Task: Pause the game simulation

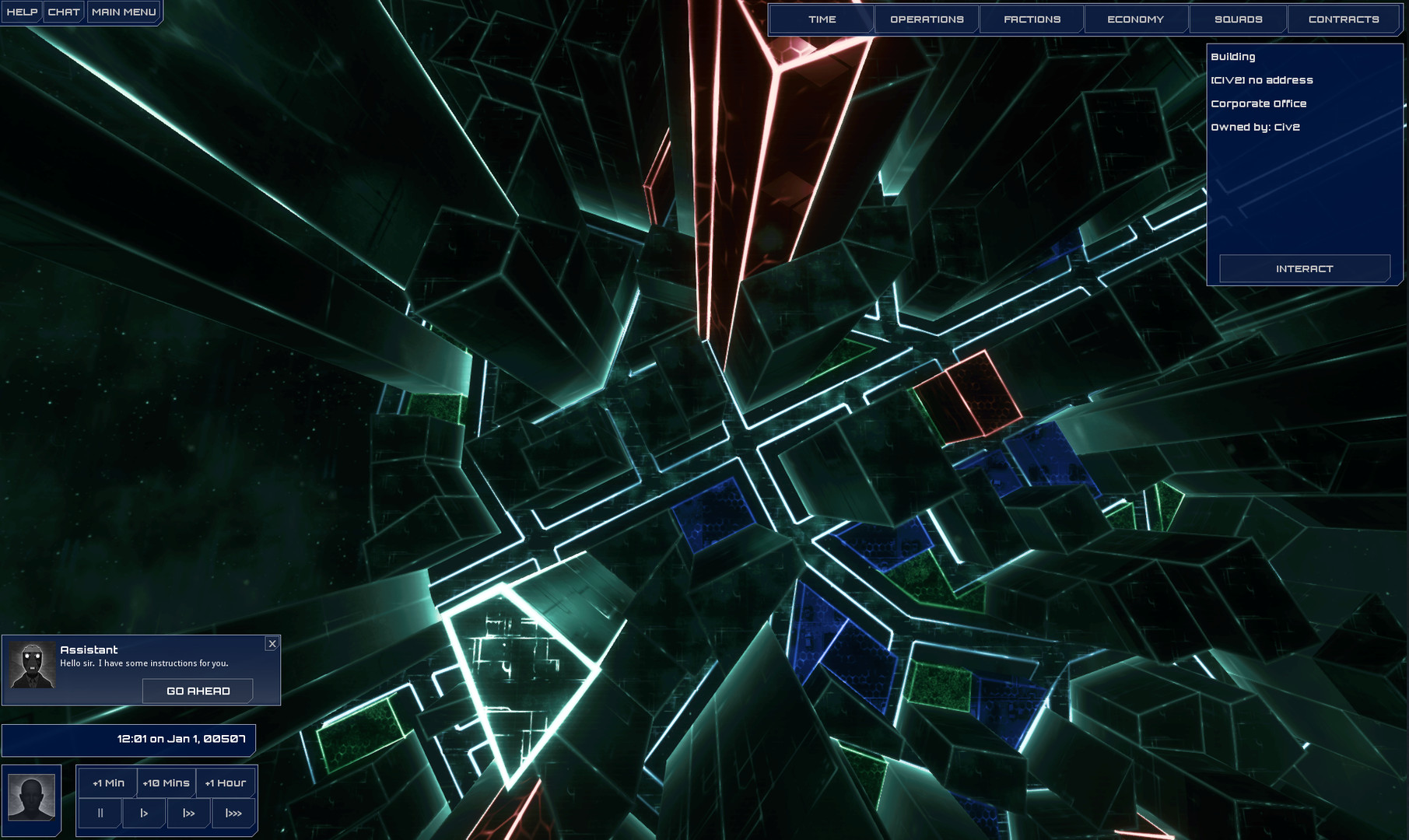Action: click(100, 812)
